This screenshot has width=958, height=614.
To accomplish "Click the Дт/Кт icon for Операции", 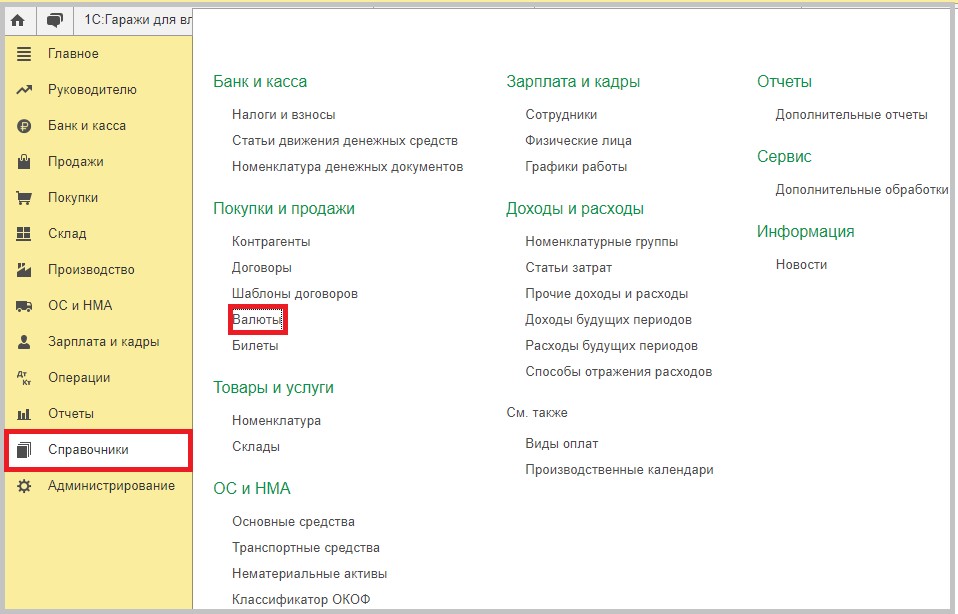I will pos(24,378).
